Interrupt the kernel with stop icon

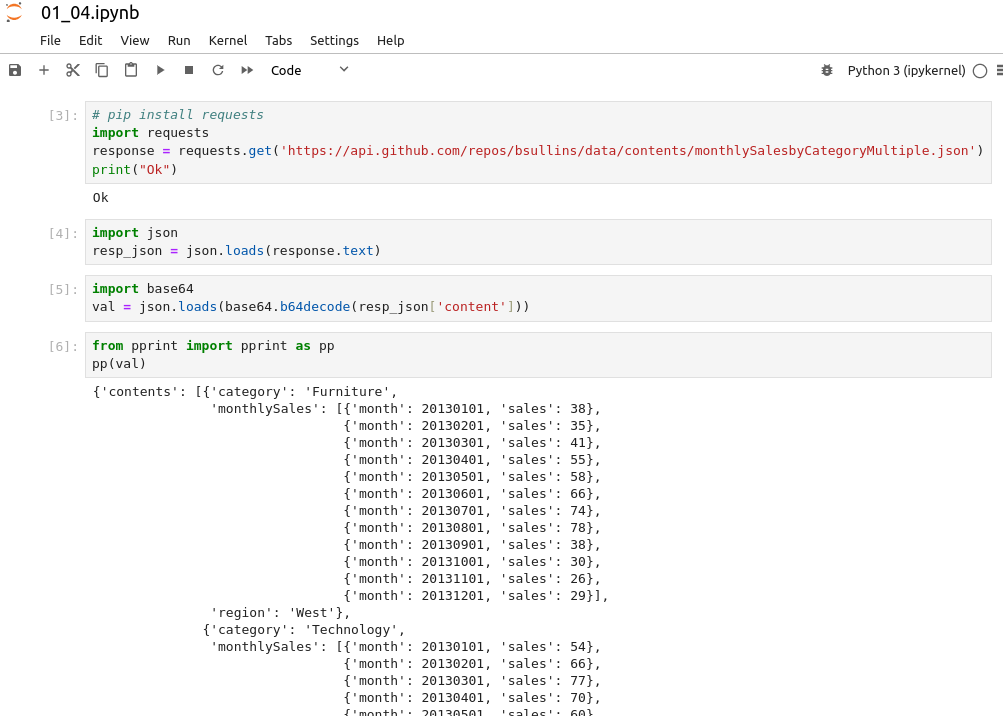coord(189,70)
